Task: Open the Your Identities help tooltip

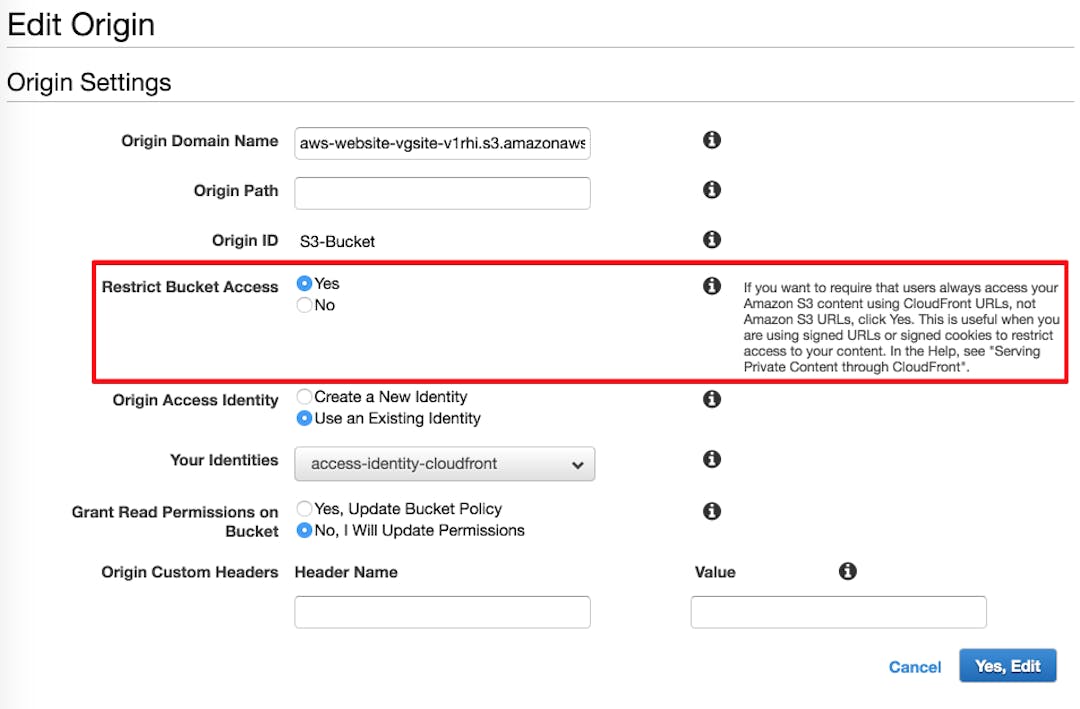Action: 712,459
